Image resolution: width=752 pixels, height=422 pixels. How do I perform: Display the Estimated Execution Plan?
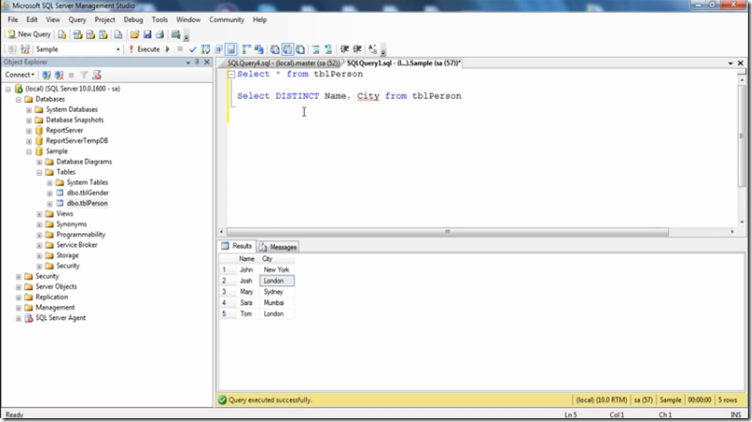pos(206,49)
